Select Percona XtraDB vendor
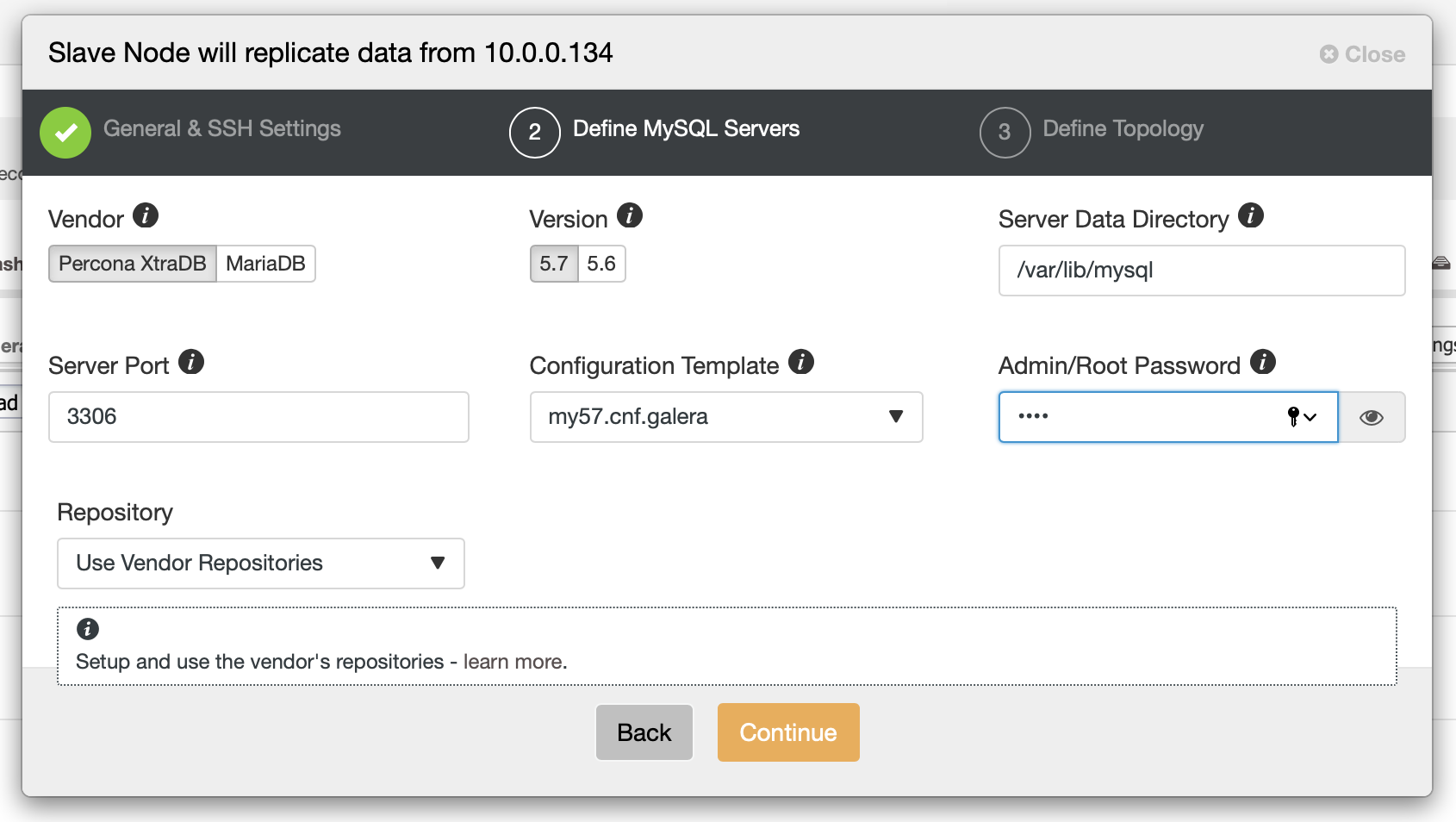 [x=133, y=264]
